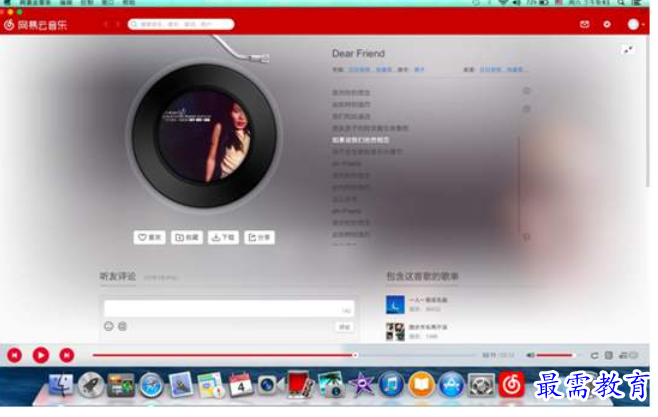Open the blue source link at right
Viewport: 658px width, 417px height.
coord(504,70)
